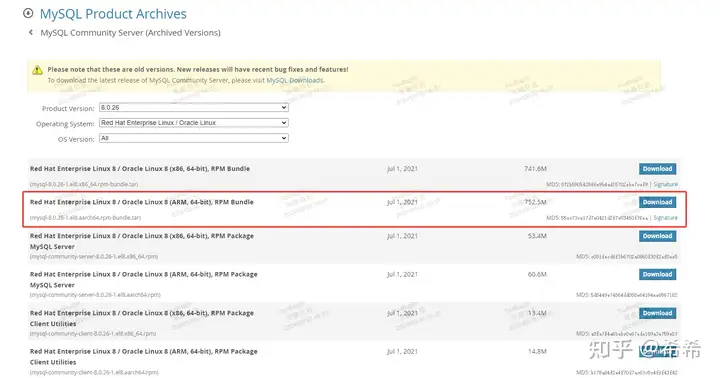This screenshot has width=720, height=378.
Task: Click the 14.8M file size
Action: tap(537, 351)
